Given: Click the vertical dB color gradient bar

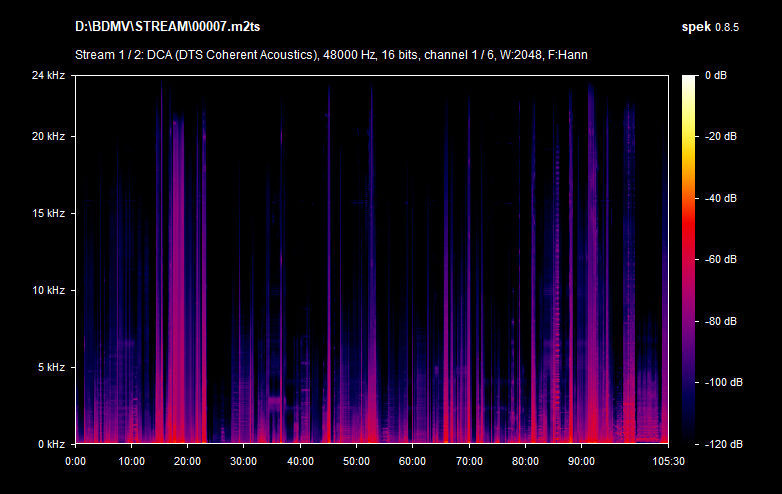Looking at the screenshot, I should 689,259.
